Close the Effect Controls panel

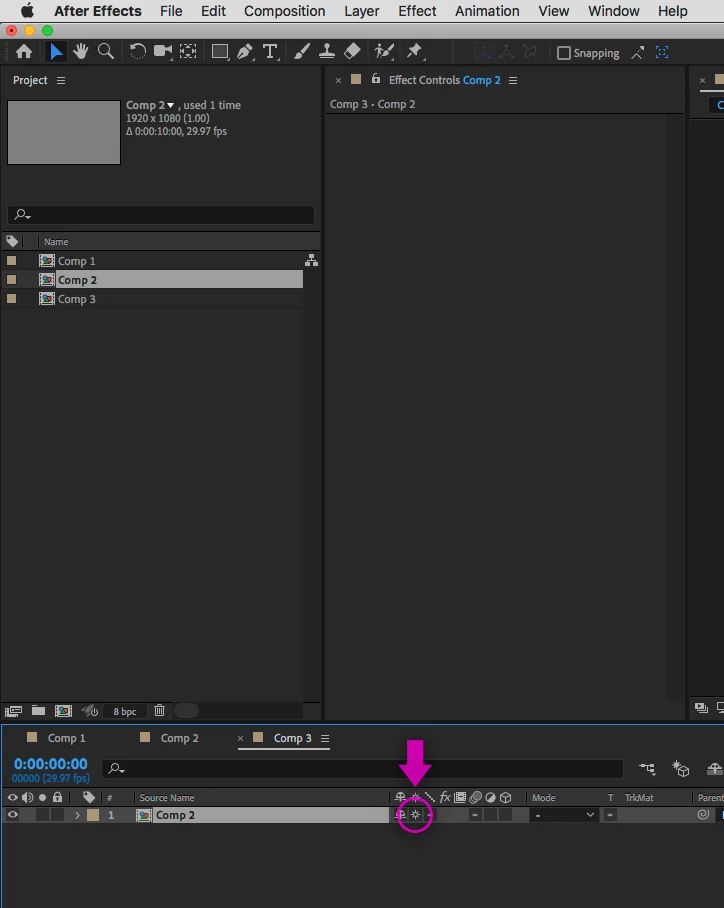338,80
